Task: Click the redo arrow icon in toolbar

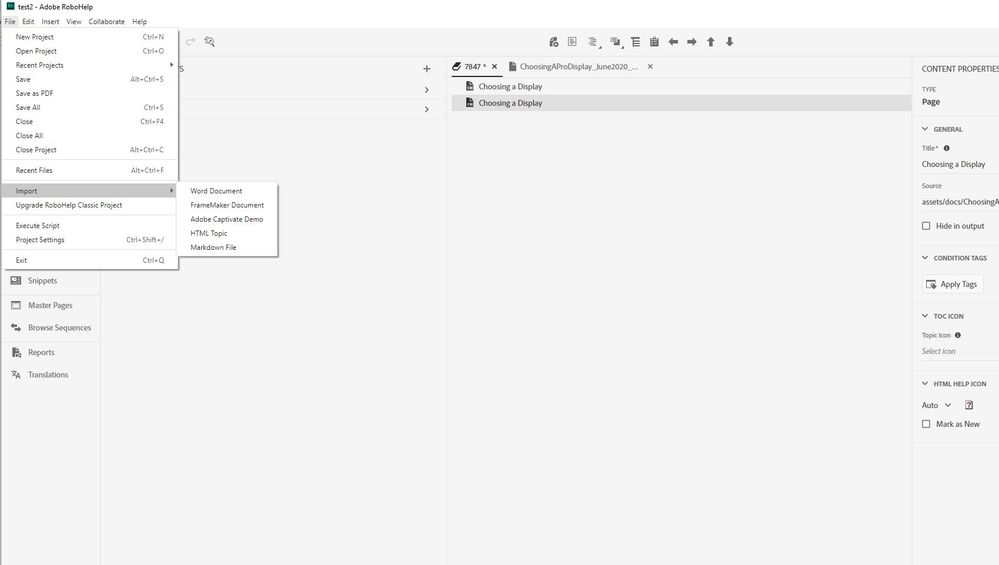Action: pyautogui.click(x=190, y=42)
